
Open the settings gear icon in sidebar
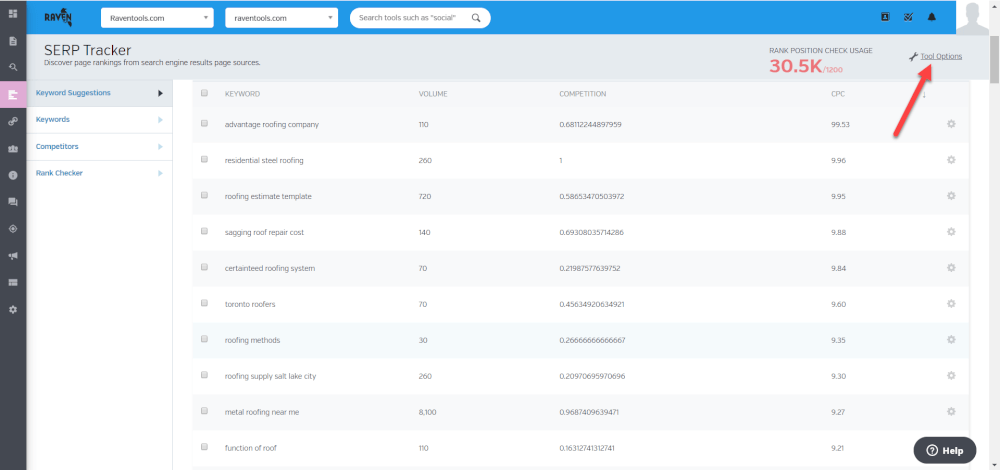13,309
